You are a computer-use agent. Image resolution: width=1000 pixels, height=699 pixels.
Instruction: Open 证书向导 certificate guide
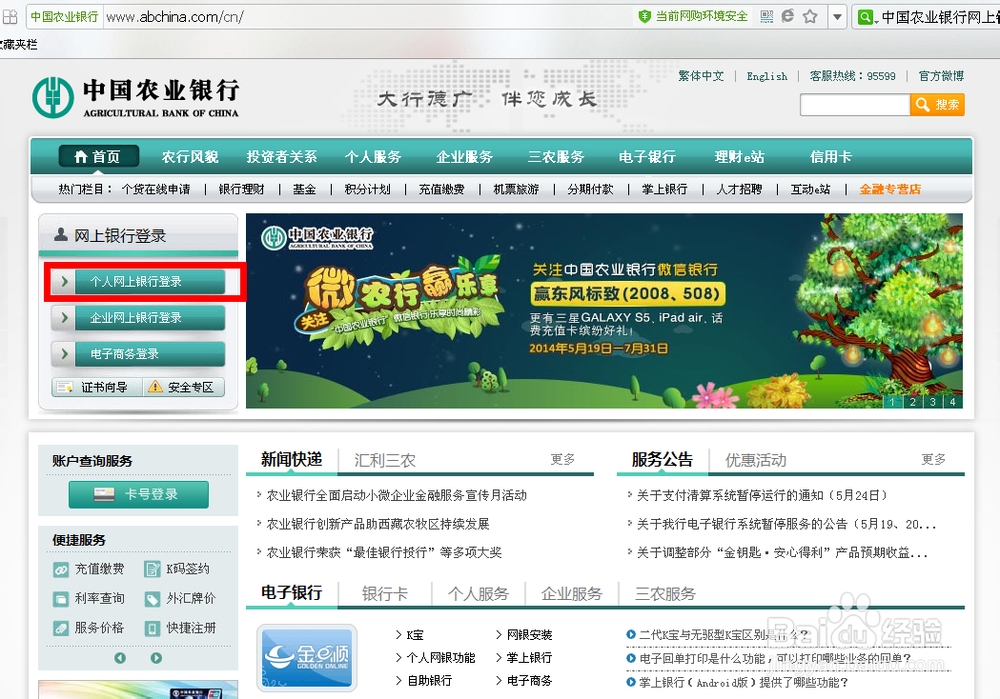[96, 387]
